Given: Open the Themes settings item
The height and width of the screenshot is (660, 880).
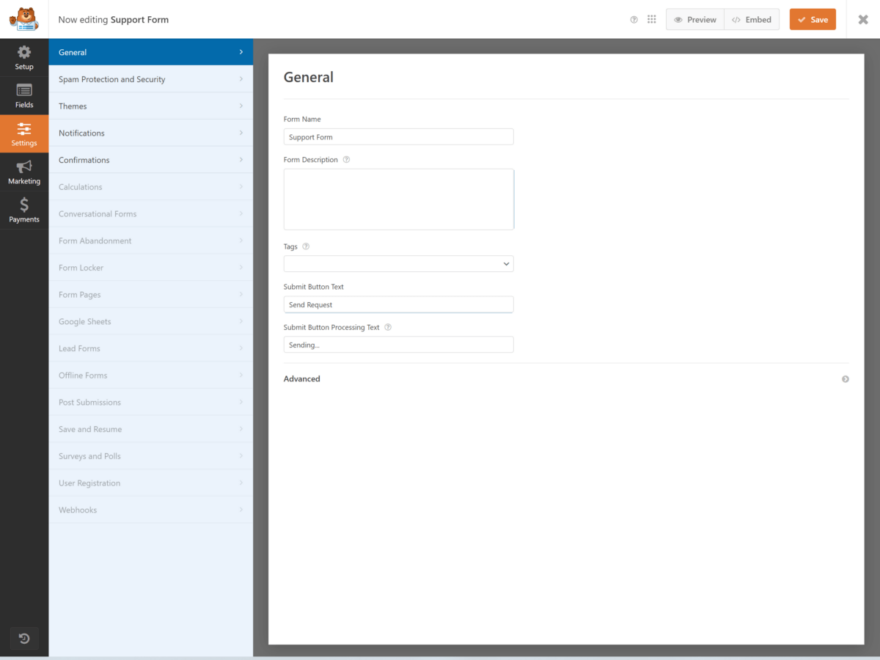Looking at the screenshot, I should click(151, 106).
